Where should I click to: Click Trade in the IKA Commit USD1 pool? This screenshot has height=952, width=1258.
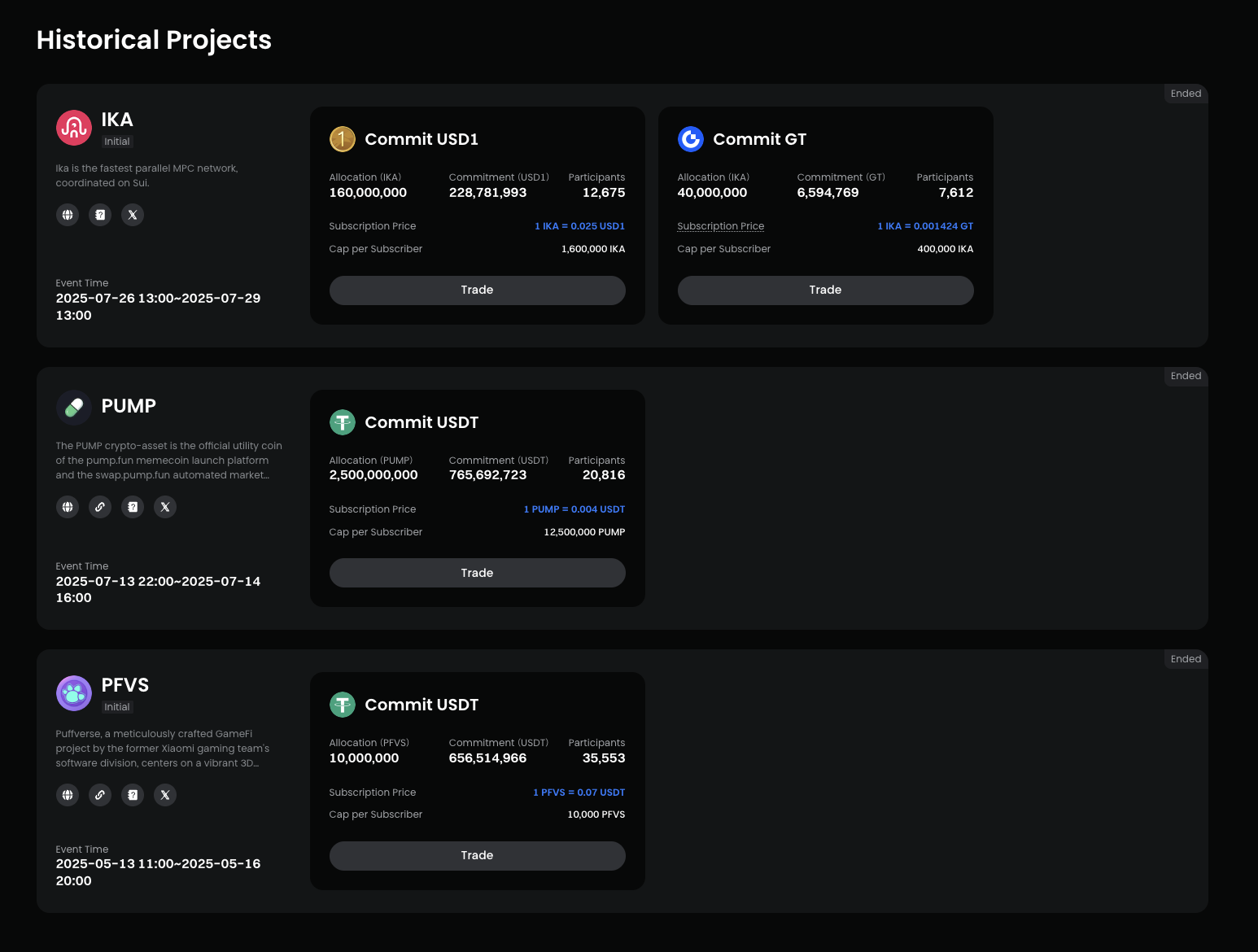coord(478,290)
